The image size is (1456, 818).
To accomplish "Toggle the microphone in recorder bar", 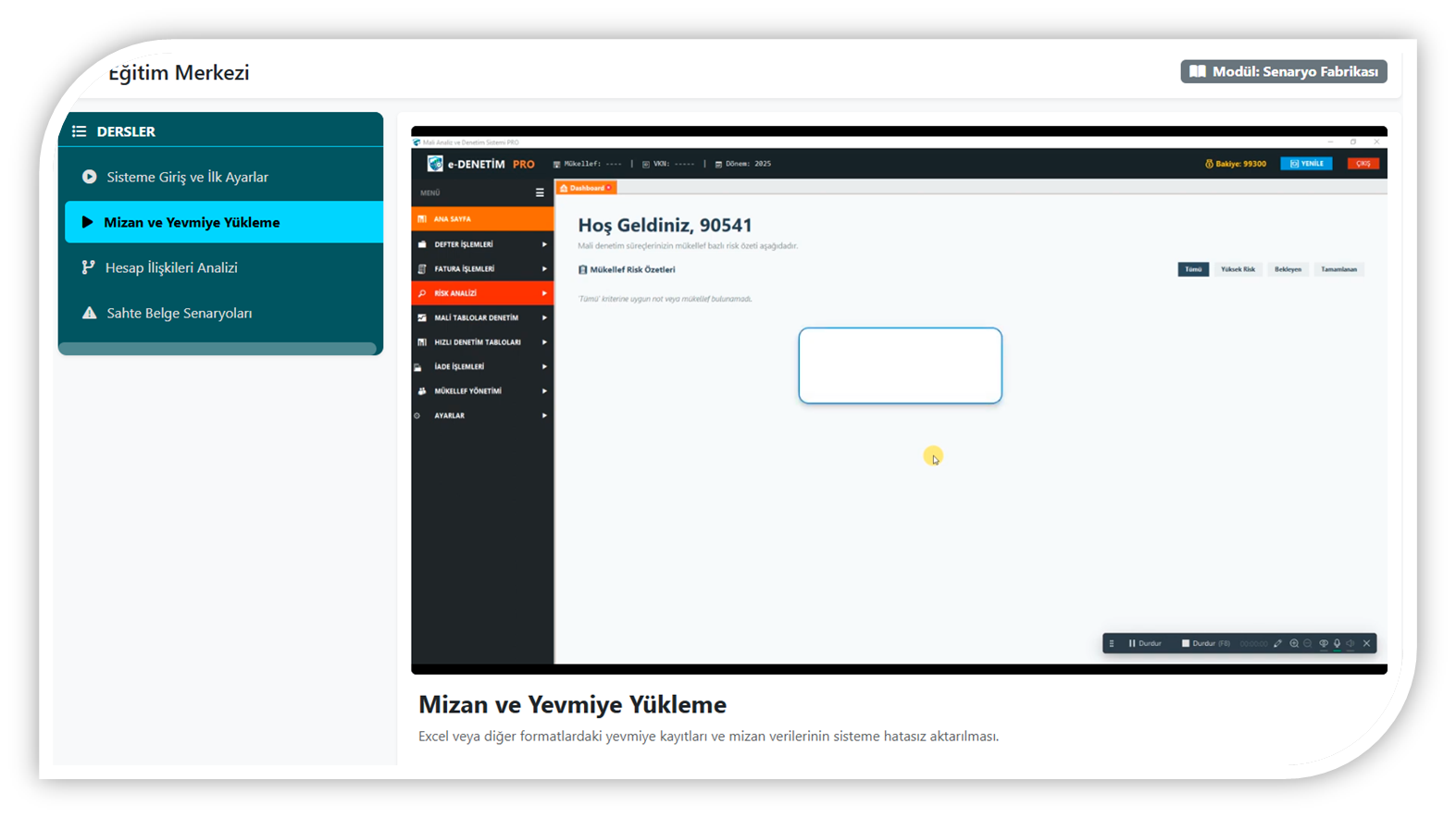I will pyautogui.click(x=1337, y=643).
